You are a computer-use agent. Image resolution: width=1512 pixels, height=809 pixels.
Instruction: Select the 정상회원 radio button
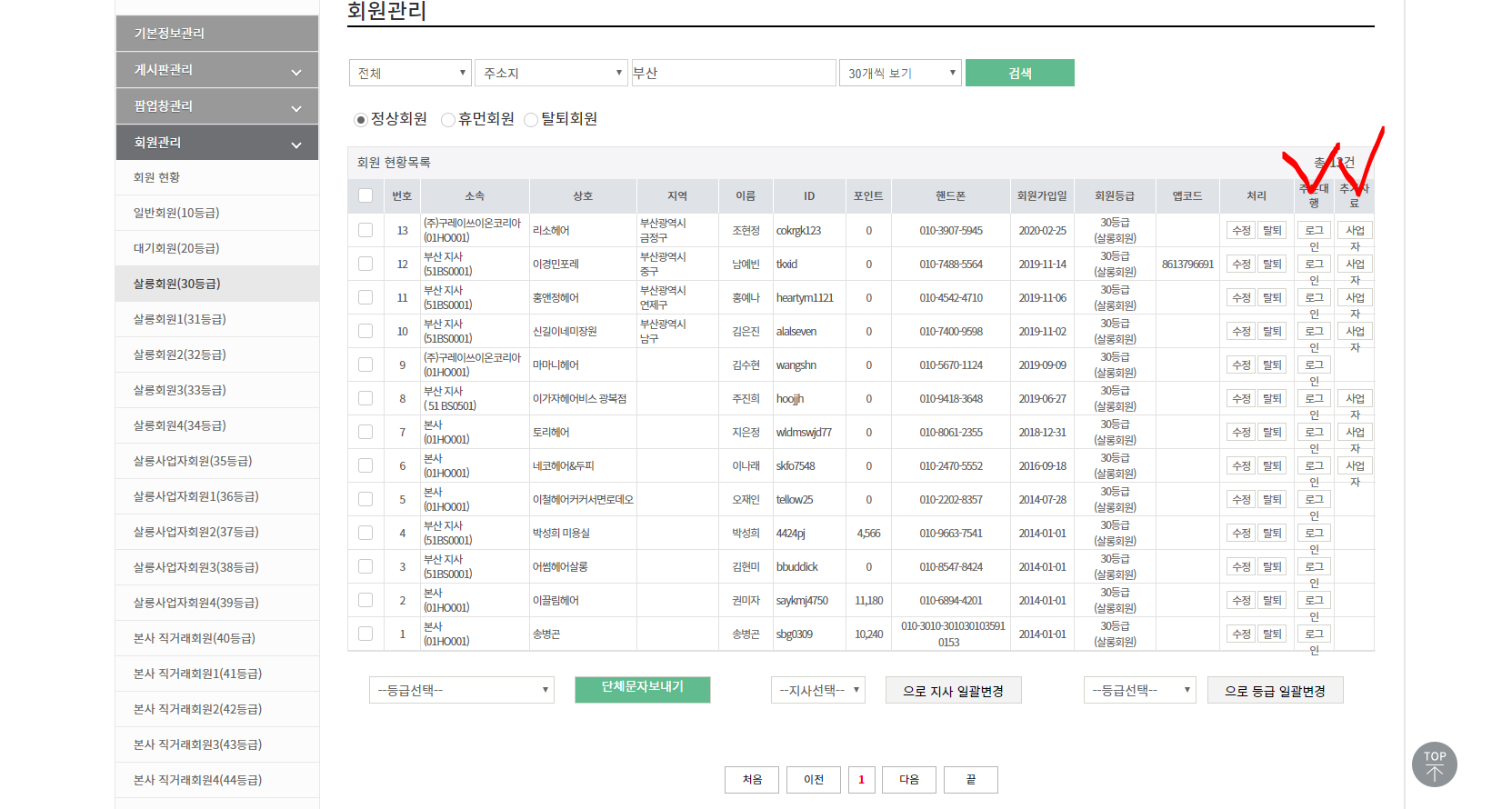click(x=361, y=120)
